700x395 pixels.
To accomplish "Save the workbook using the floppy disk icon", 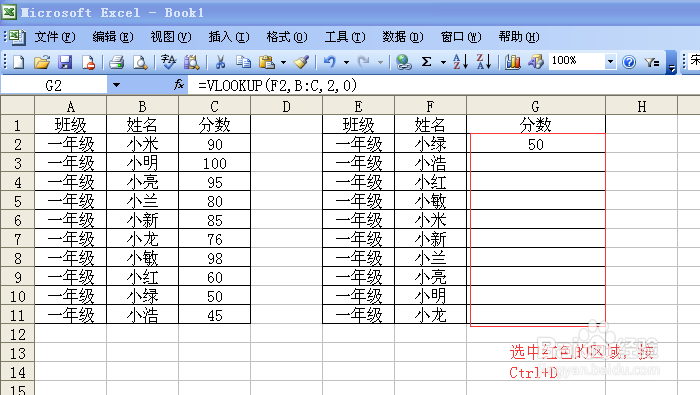I will click(x=65, y=62).
